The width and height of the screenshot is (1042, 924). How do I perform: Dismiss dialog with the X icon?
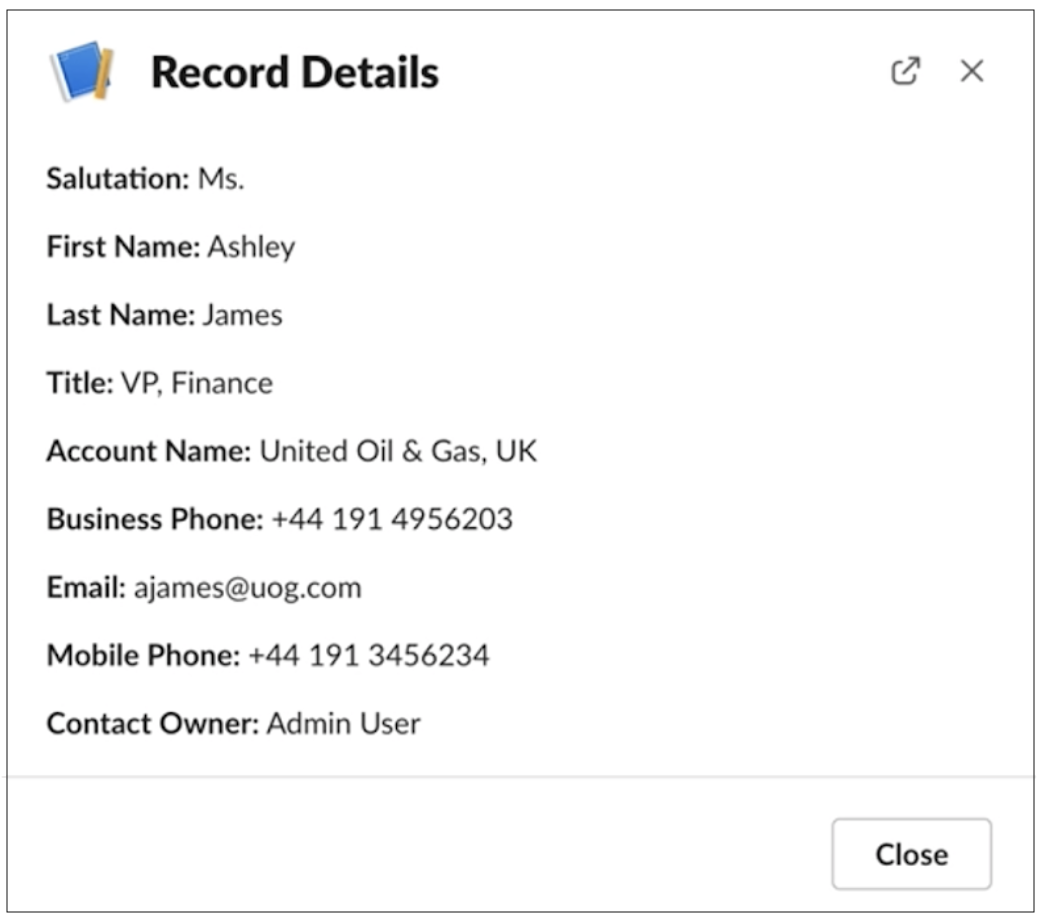click(972, 70)
